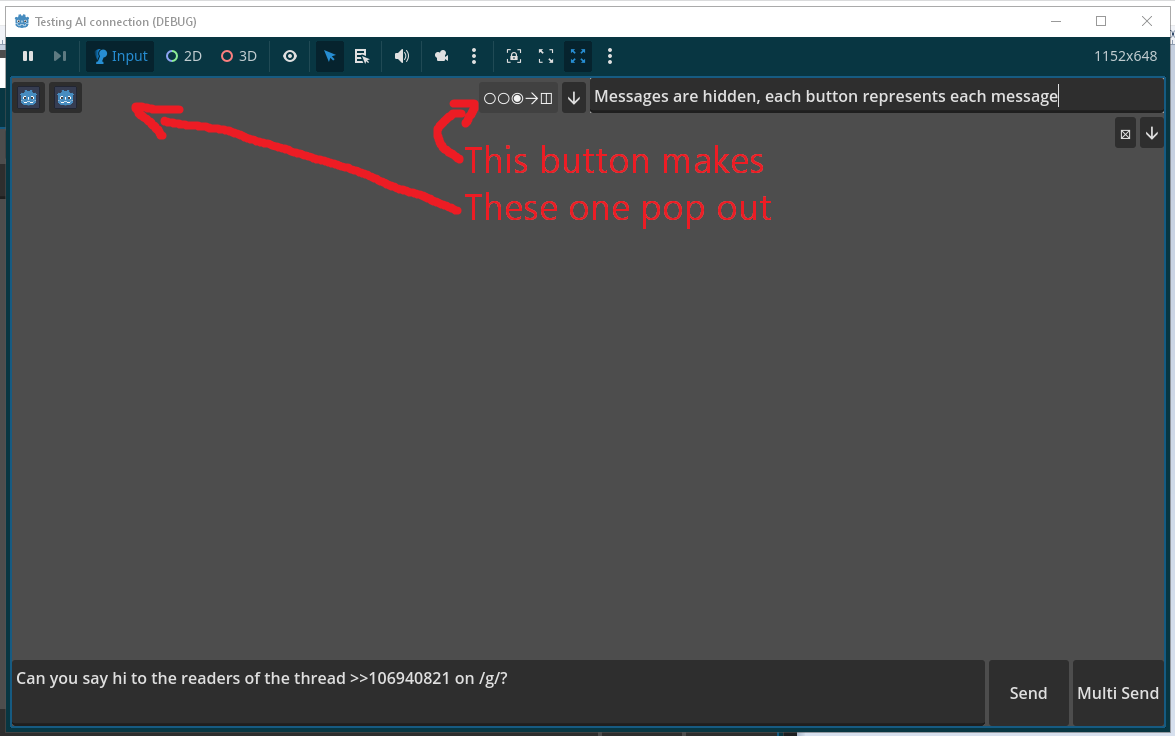
Task: Toggle selection visibility eye icon
Action: 290,56
